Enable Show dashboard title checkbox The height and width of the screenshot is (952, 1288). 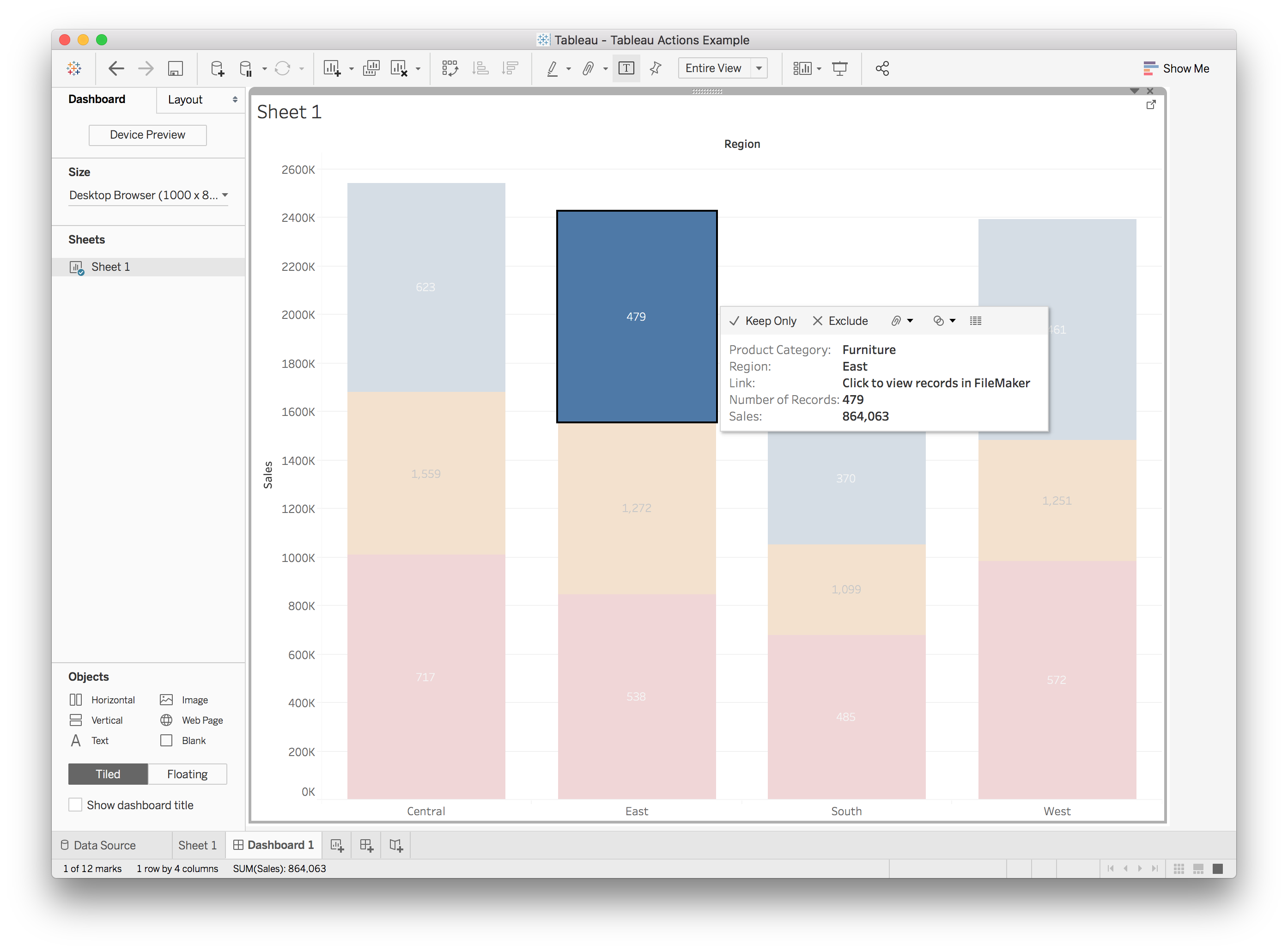[75, 805]
